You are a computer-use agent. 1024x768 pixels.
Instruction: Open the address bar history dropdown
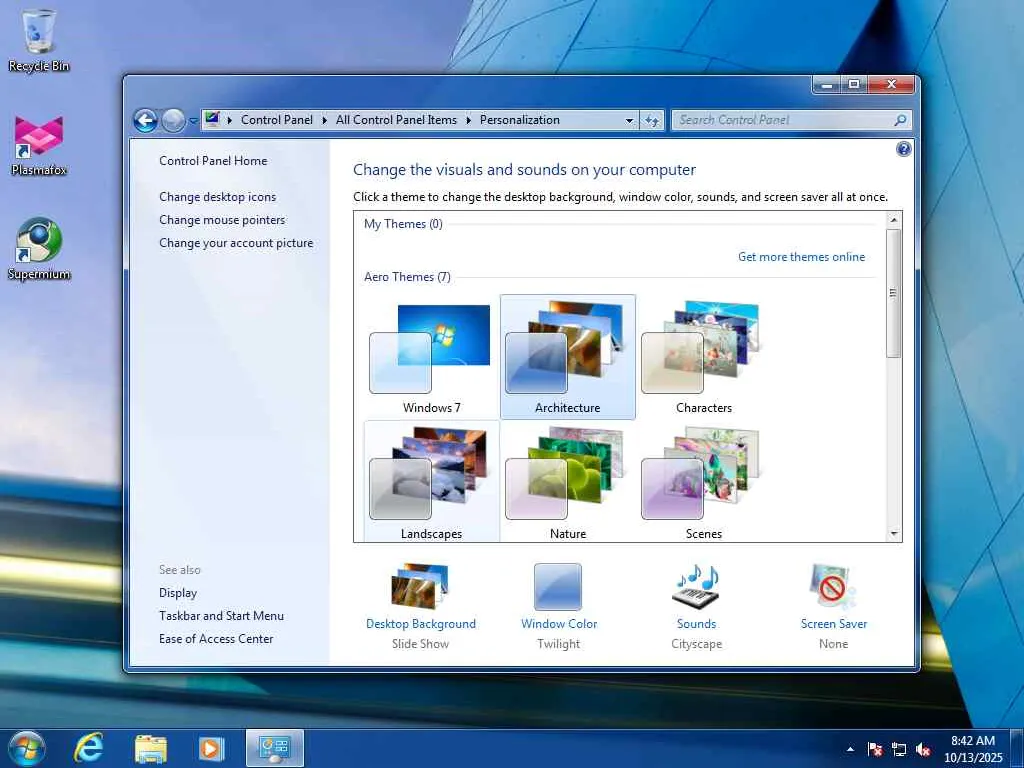click(629, 120)
